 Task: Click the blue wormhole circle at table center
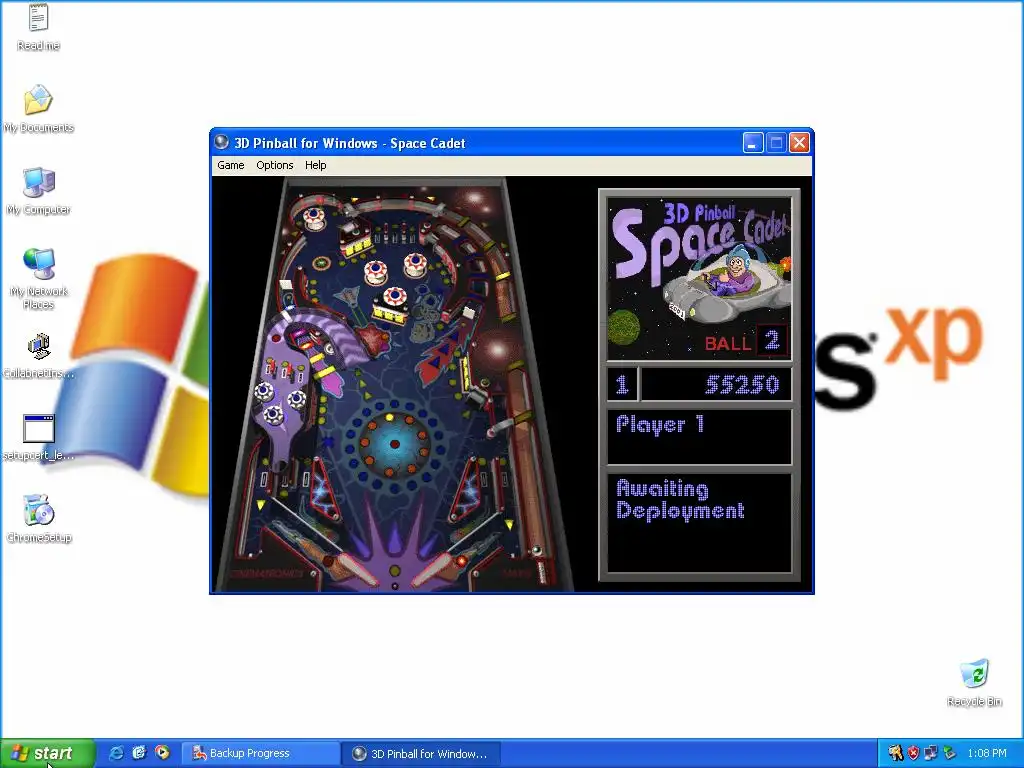pyautogui.click(x=394, y=444)
